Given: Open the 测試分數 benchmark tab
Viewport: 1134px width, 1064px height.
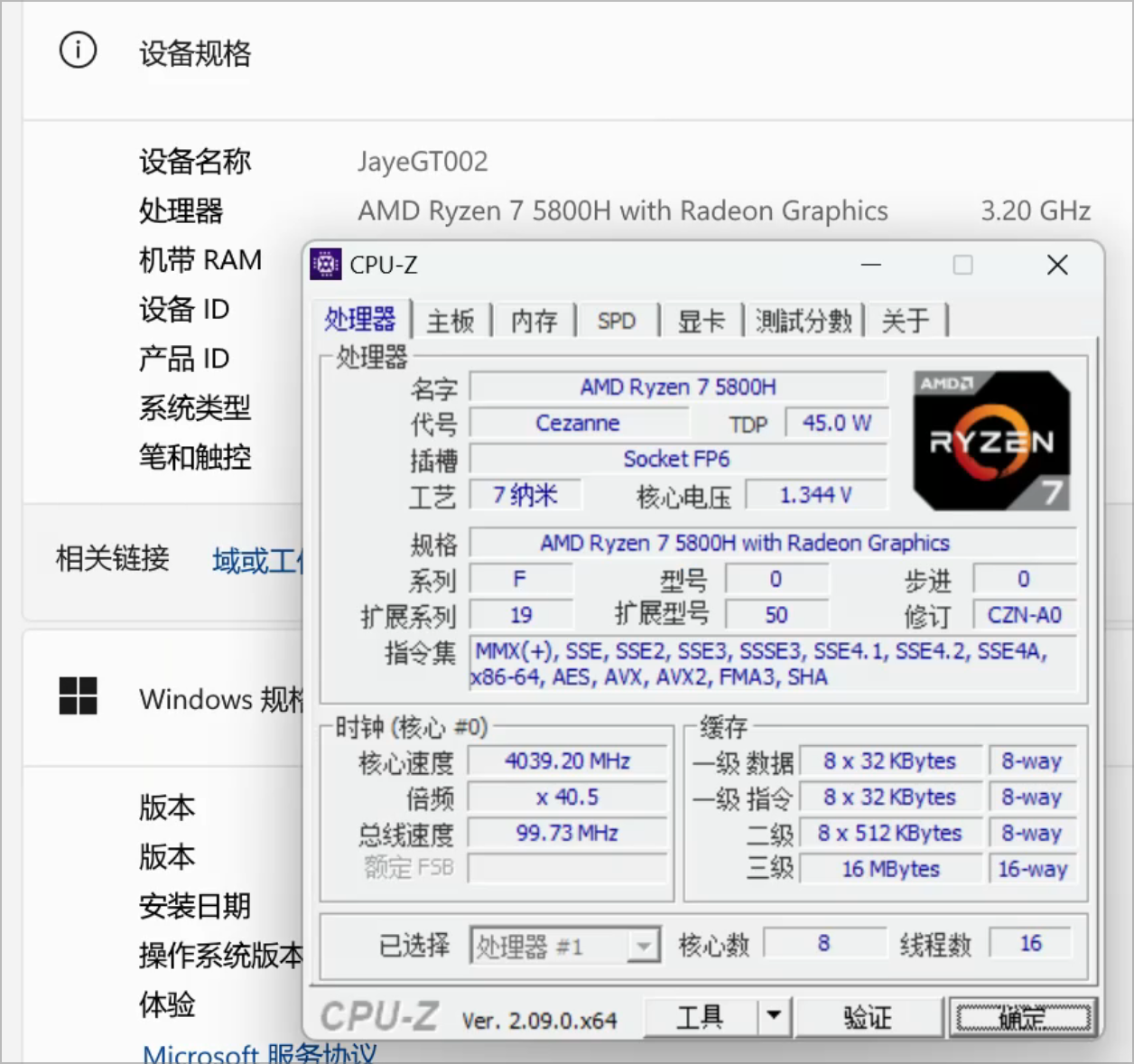Looking at the screenshot, I should (x=804, y=321).
